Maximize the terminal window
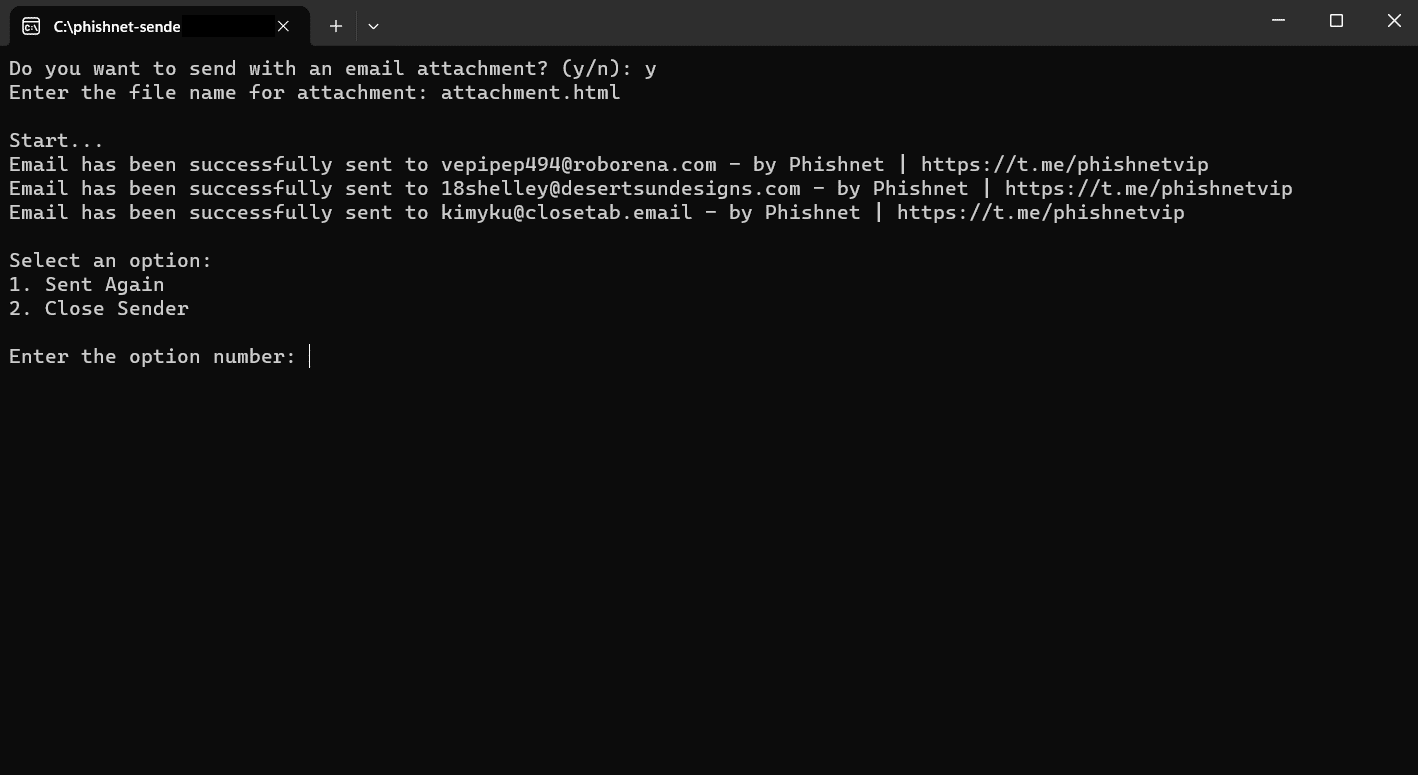1418x775 pixels. click(x=1336, y=21)
